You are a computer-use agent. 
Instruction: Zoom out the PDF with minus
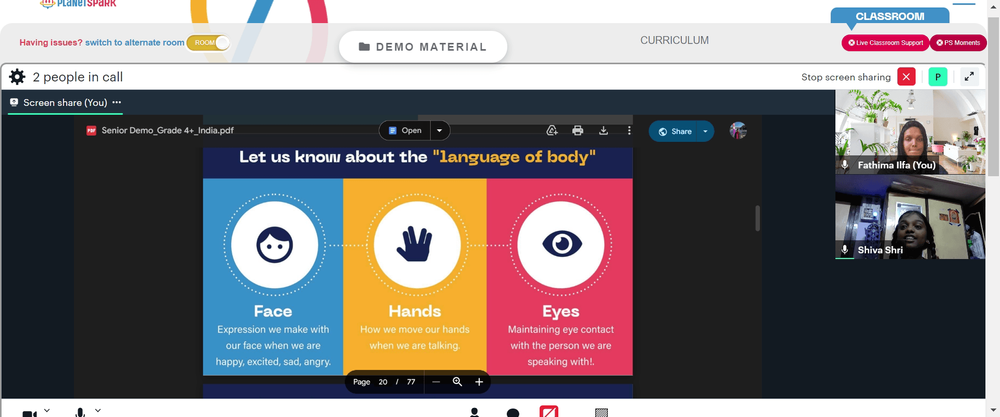[x=436, y=382]
